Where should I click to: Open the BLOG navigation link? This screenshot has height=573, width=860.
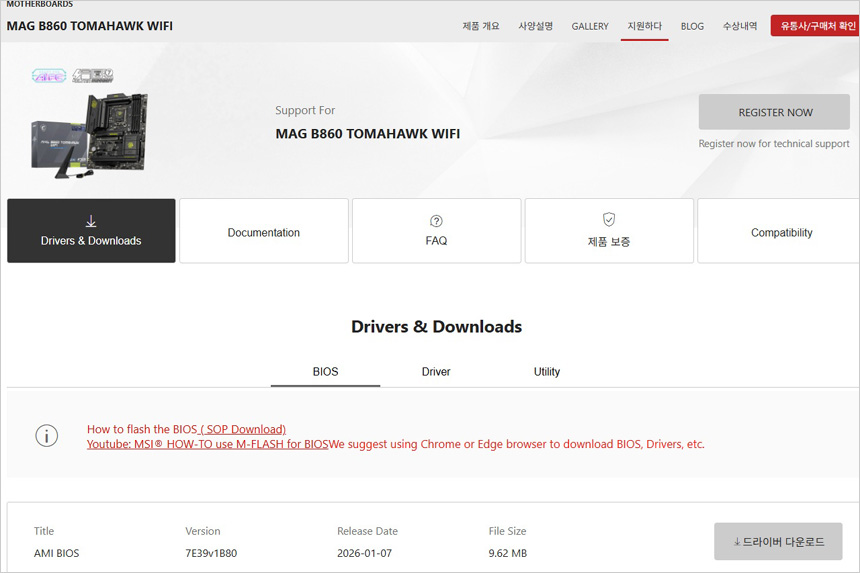[692, 26]
